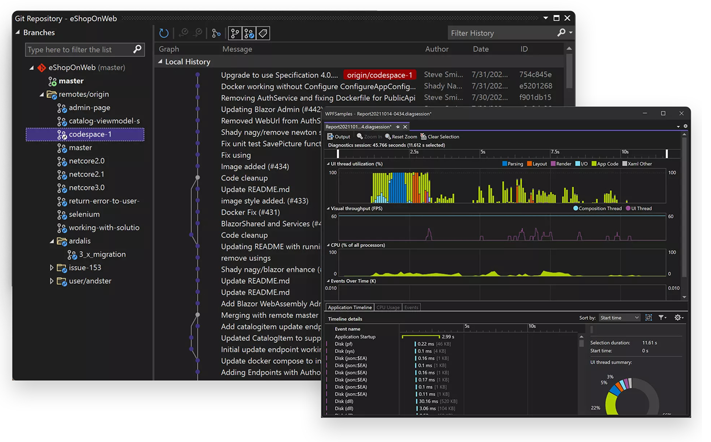Collapse the ardalis folder

coord(52,241)
